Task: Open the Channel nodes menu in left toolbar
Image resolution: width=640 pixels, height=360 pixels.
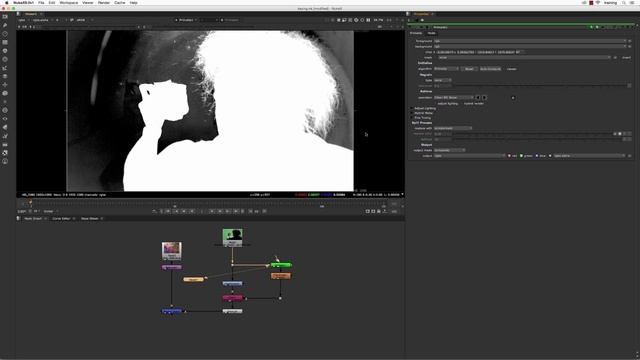Action: pos(5,42)
